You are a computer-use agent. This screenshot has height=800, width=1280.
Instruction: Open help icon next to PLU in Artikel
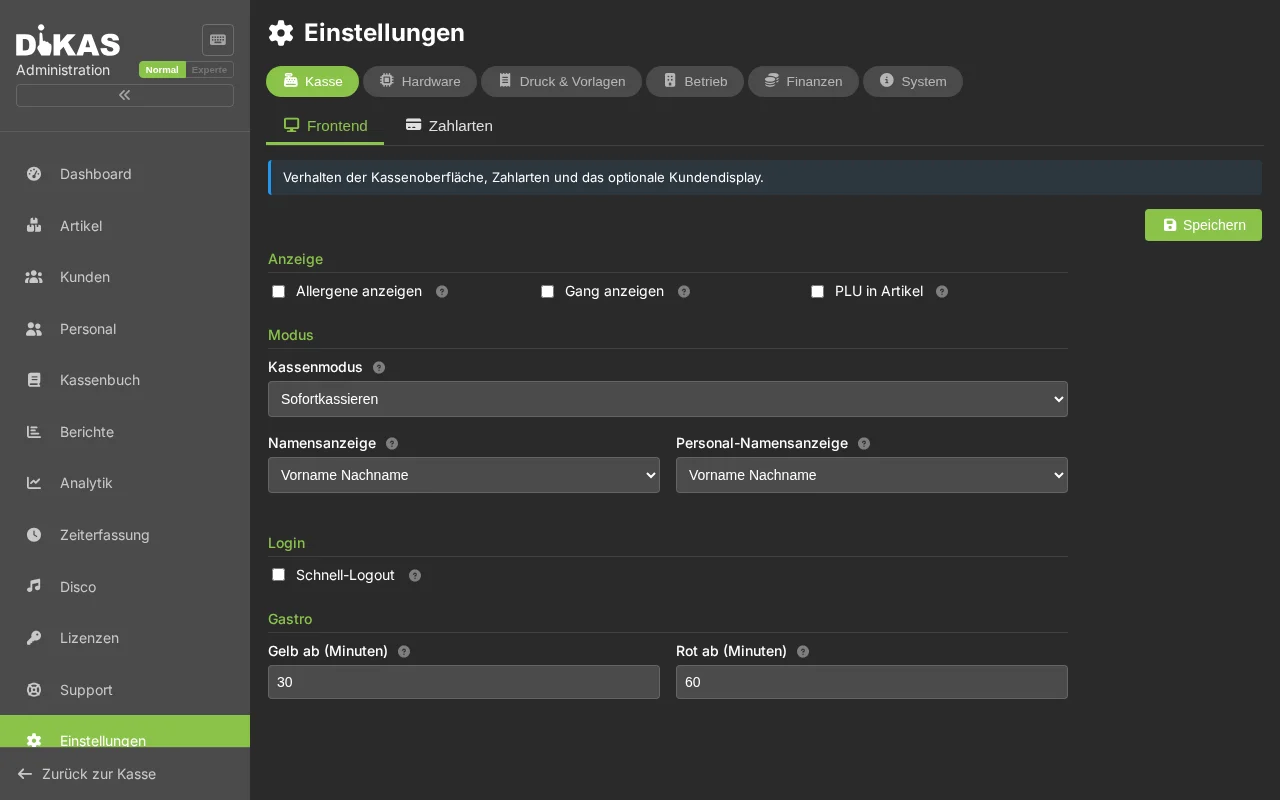coord(942,292)
